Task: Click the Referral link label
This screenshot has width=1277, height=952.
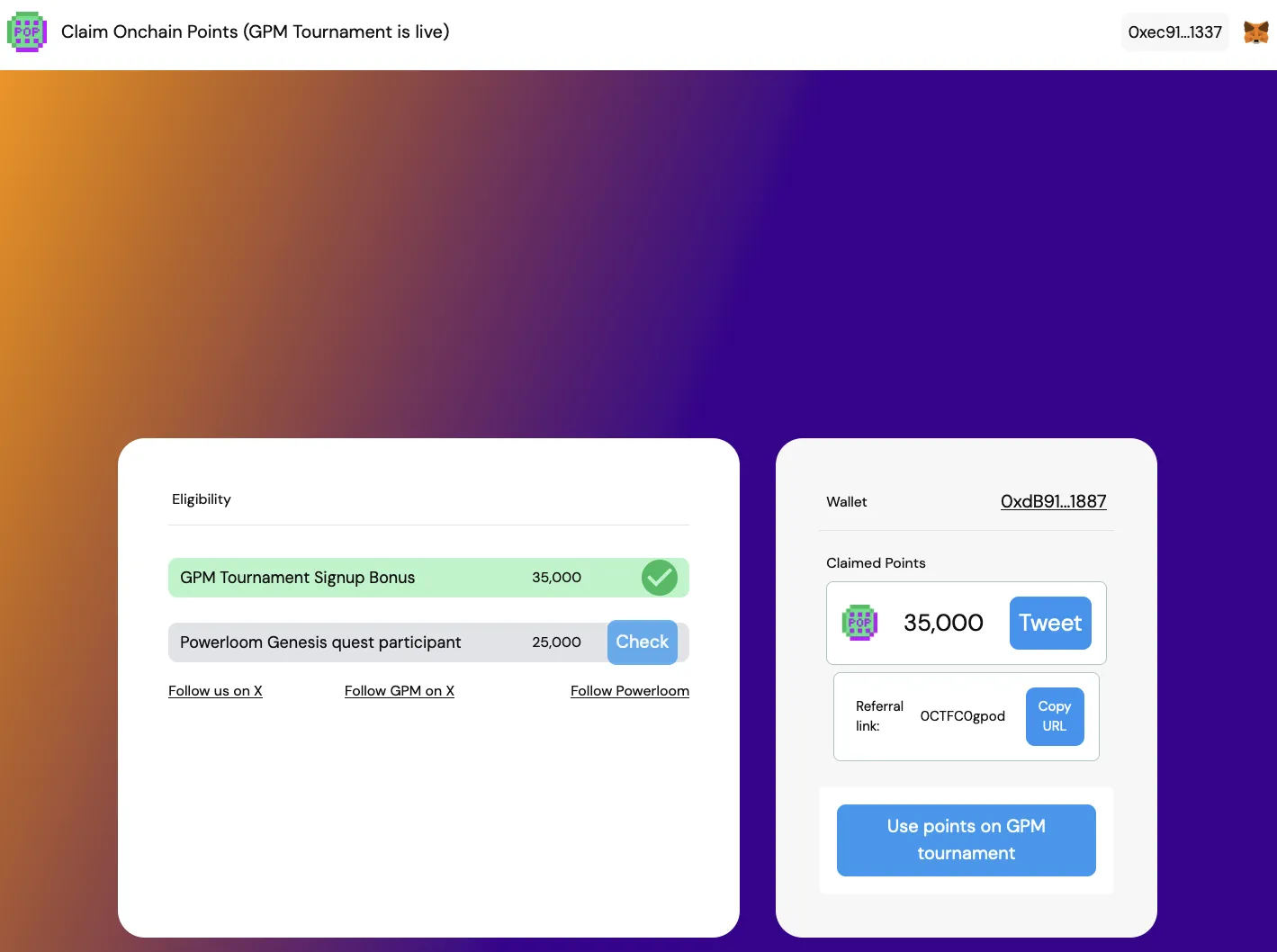Action: 879,716
